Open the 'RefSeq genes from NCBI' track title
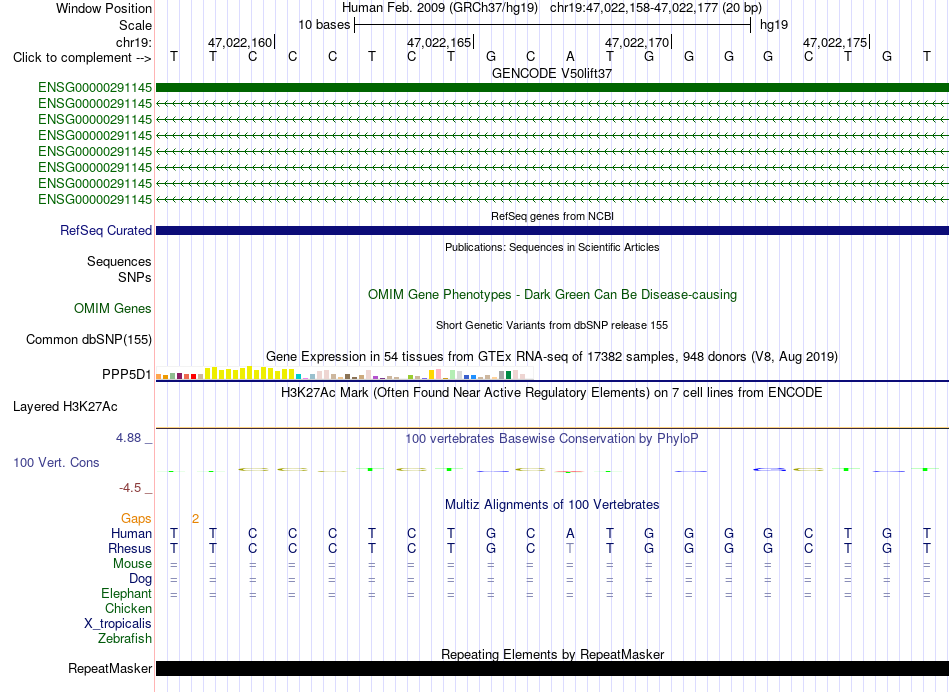The height and width of the screenshot is (692, 950). (x=552, y=216)
